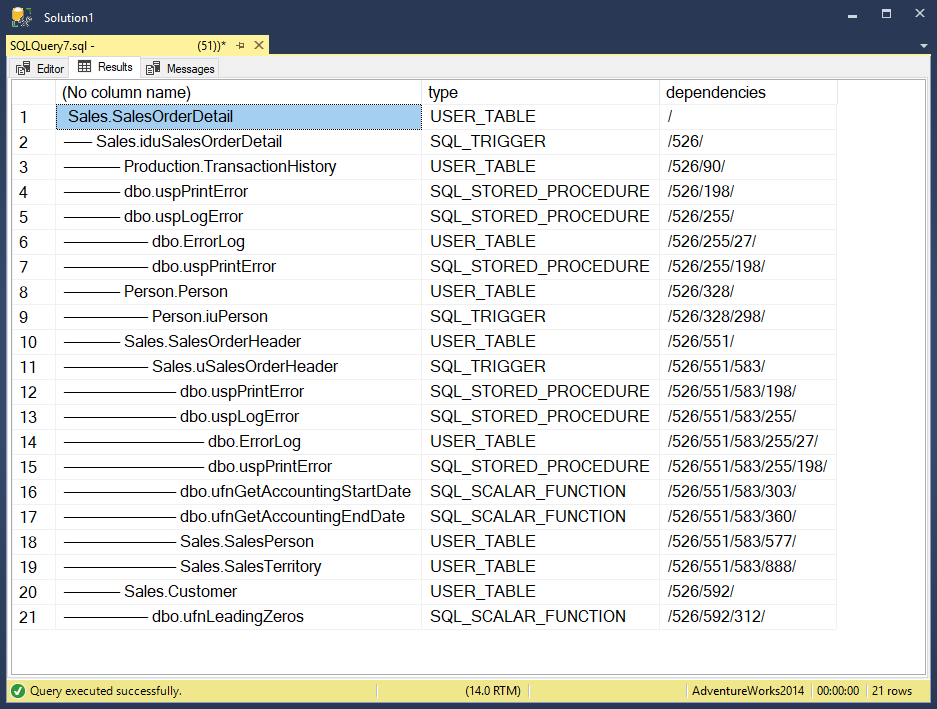This screenshot has width=937, height=709.
Task: Click the Editor tab icon
Action: click(x=23, y=69)
